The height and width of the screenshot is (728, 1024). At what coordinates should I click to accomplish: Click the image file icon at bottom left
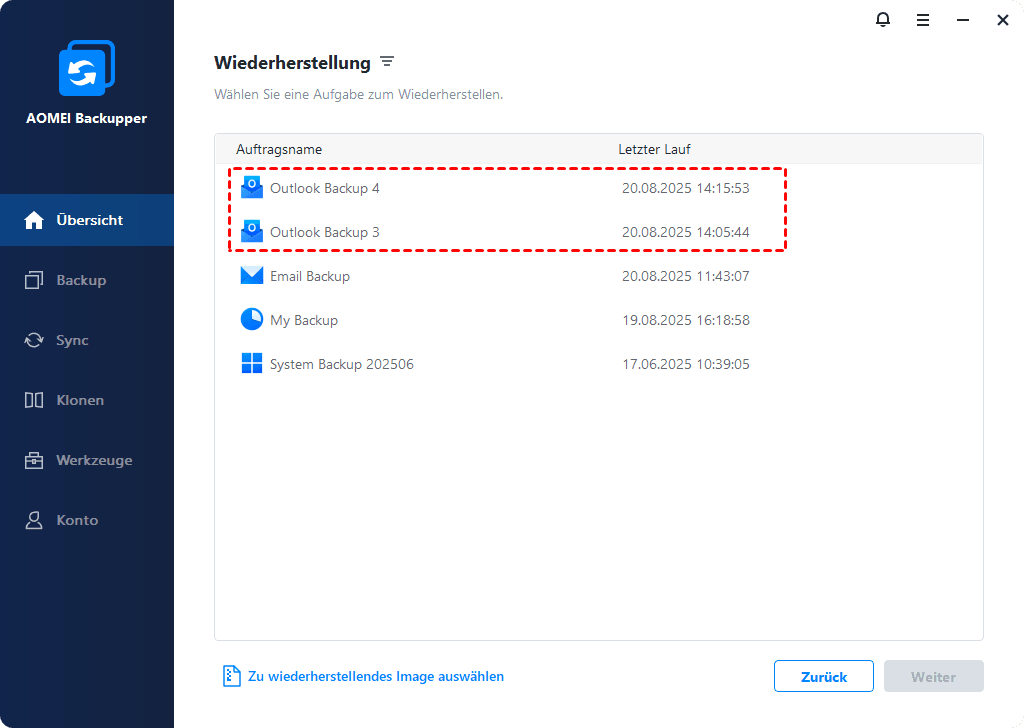click(231, 676)
